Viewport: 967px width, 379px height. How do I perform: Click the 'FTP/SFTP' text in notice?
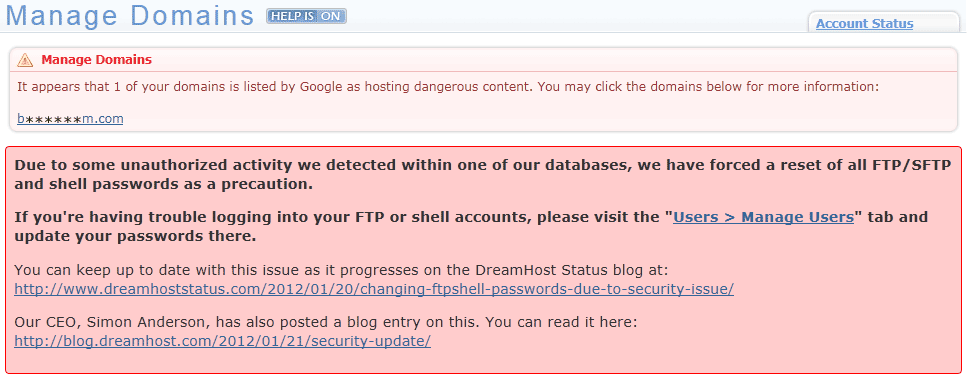(x=905, y=166)
